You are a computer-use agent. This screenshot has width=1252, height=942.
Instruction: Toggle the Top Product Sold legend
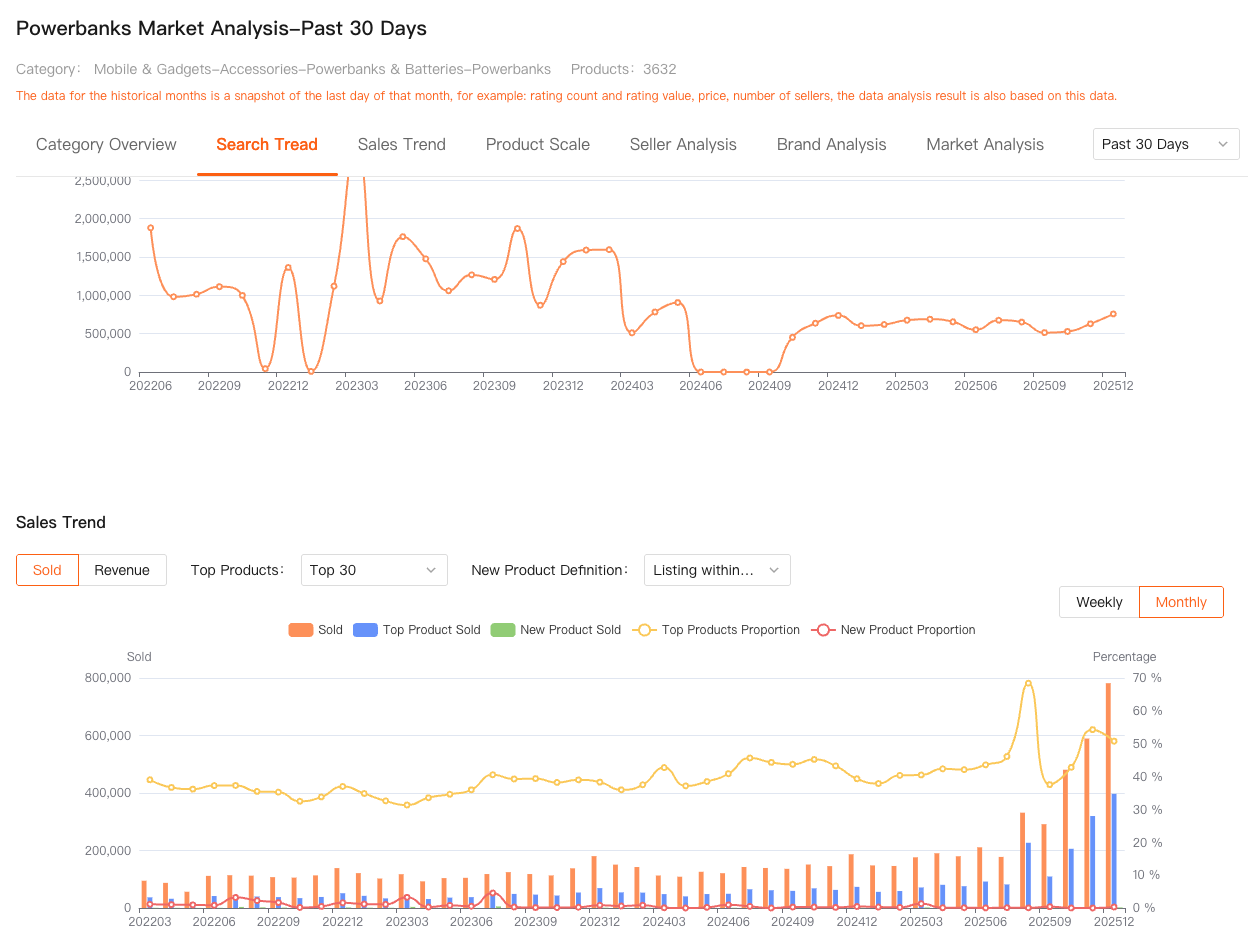pyautogui.click(x=417, y=630)
